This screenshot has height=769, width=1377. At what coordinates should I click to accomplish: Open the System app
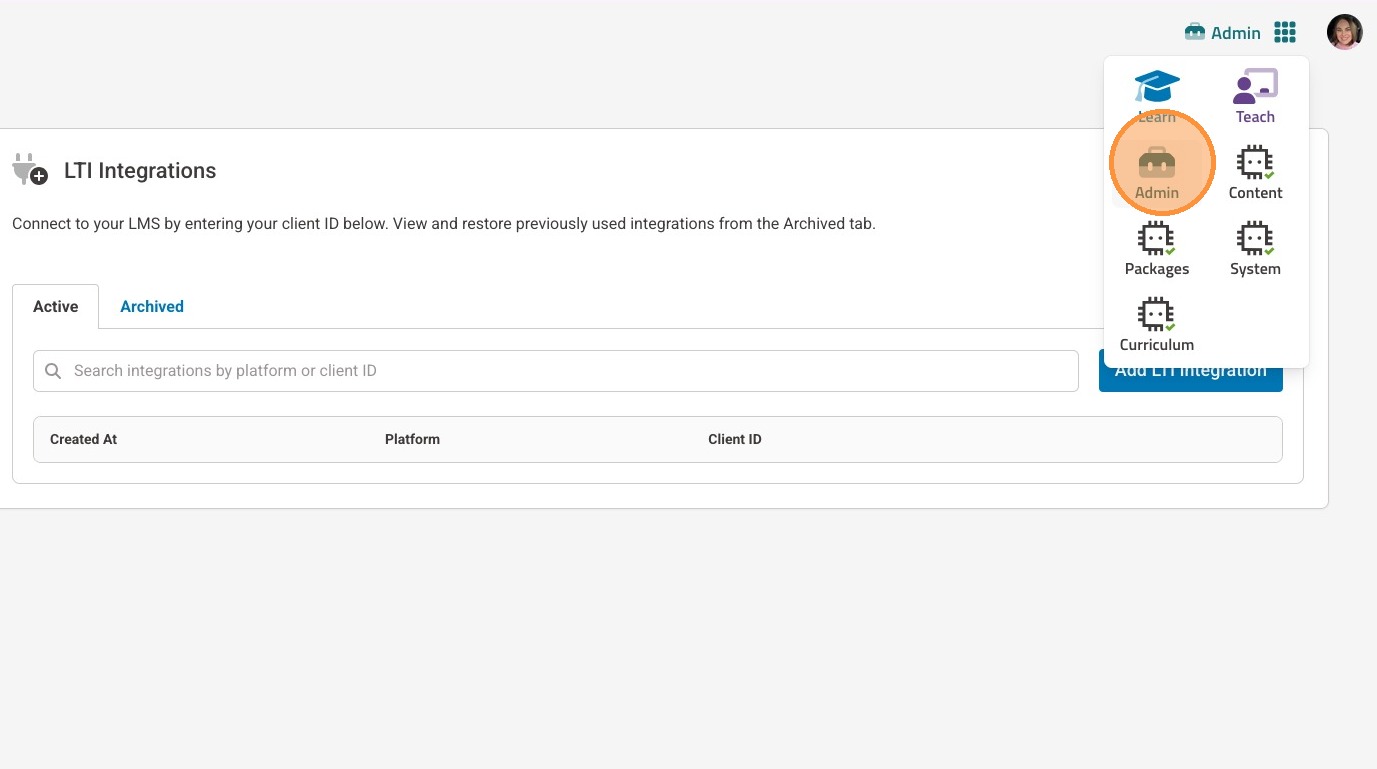click(x=1255, y=248)
